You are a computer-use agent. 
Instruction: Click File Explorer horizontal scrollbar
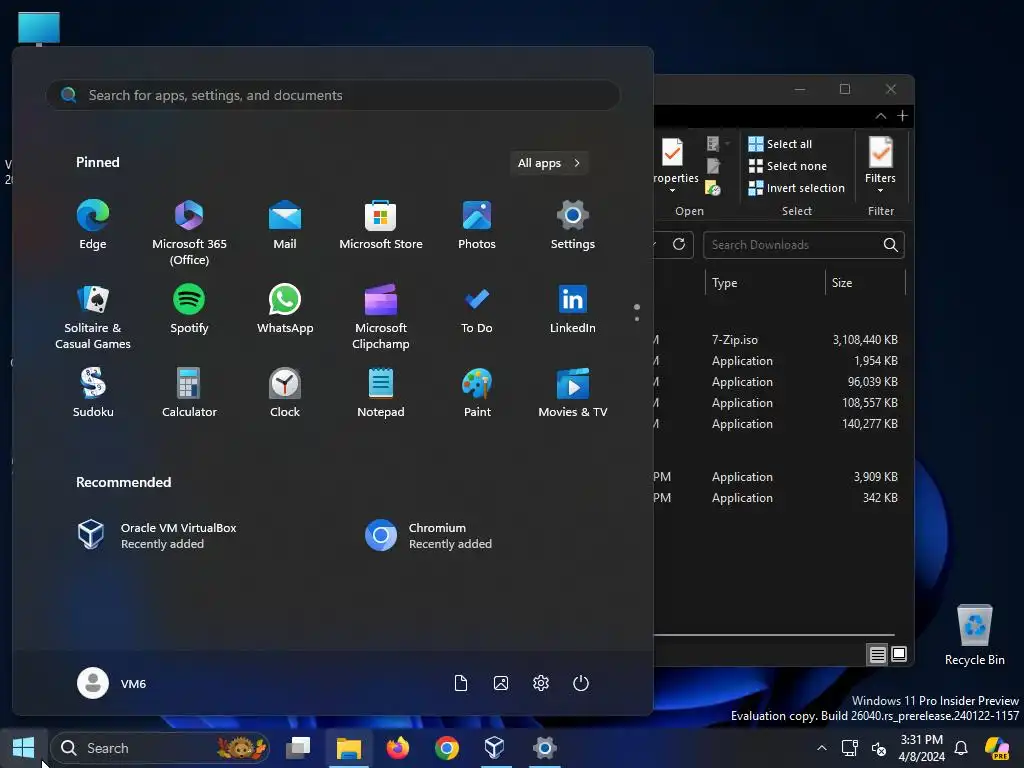tap(774, 634)
